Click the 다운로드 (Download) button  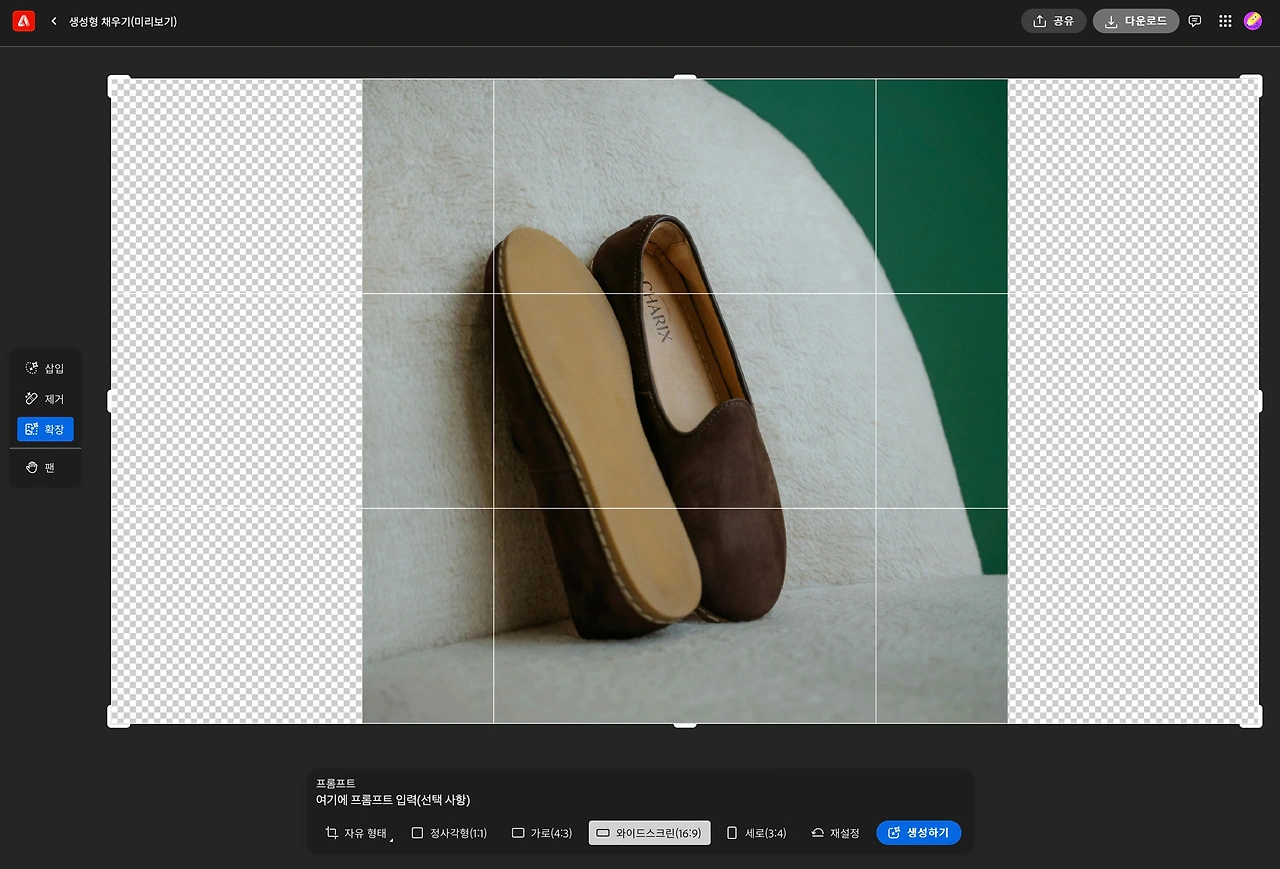pos(1135,21)
